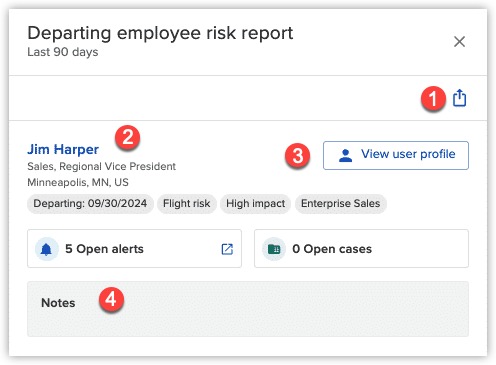The image size is (496, 365).
Task: Click the Flight risk tag
Action: pos(187,204)
